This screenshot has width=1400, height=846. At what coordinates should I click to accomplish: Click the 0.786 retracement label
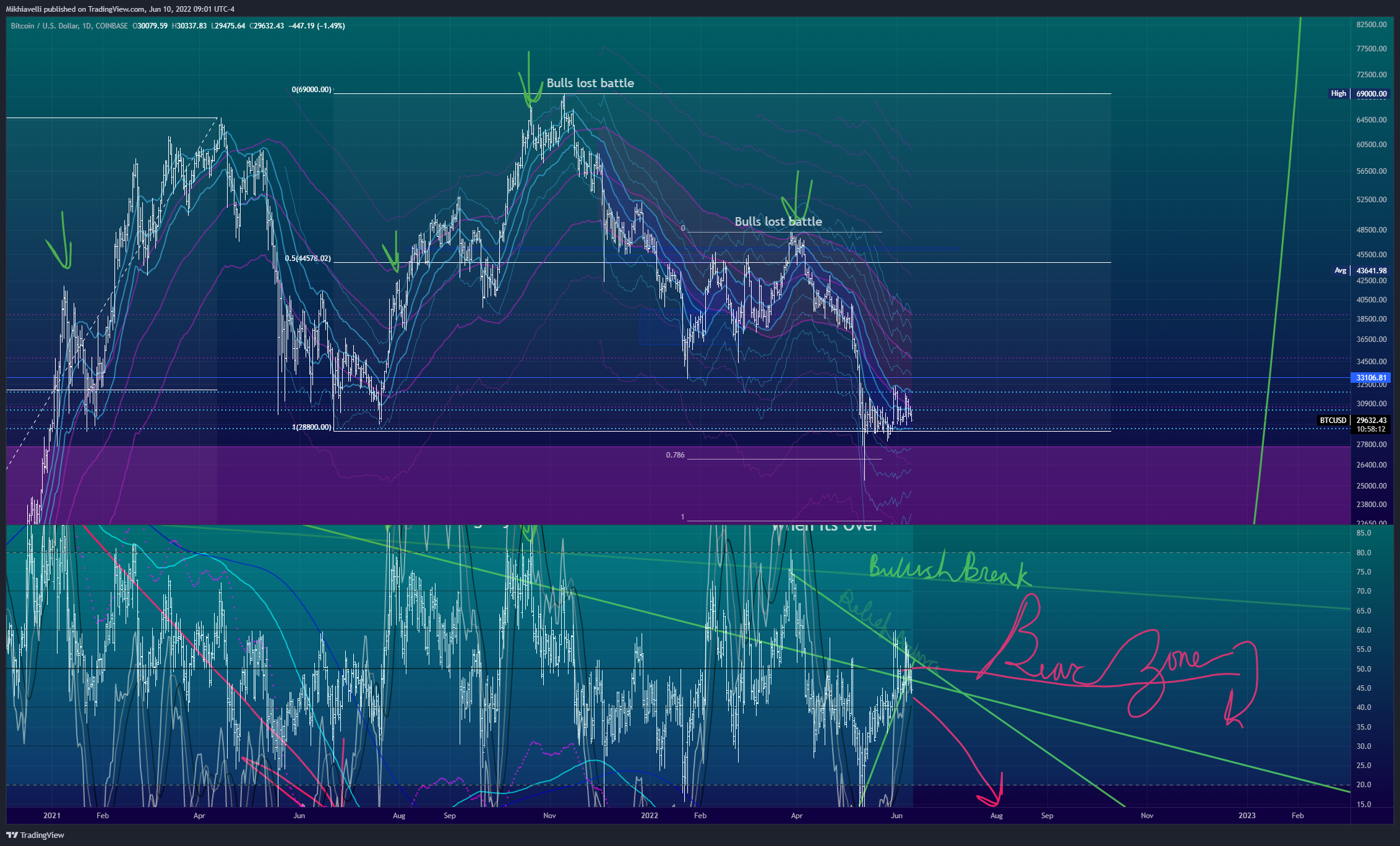676,455
